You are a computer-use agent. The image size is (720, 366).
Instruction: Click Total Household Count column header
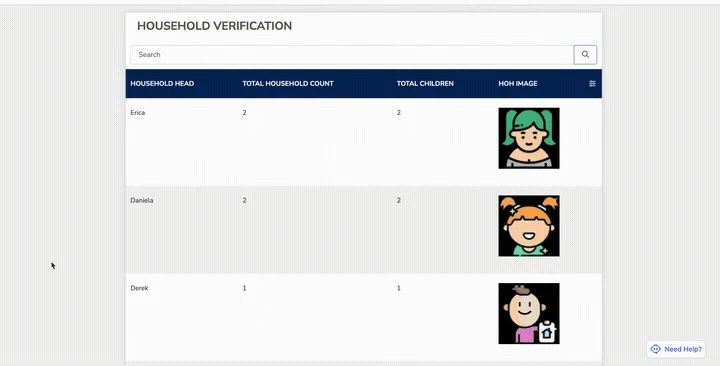[288, 84]
